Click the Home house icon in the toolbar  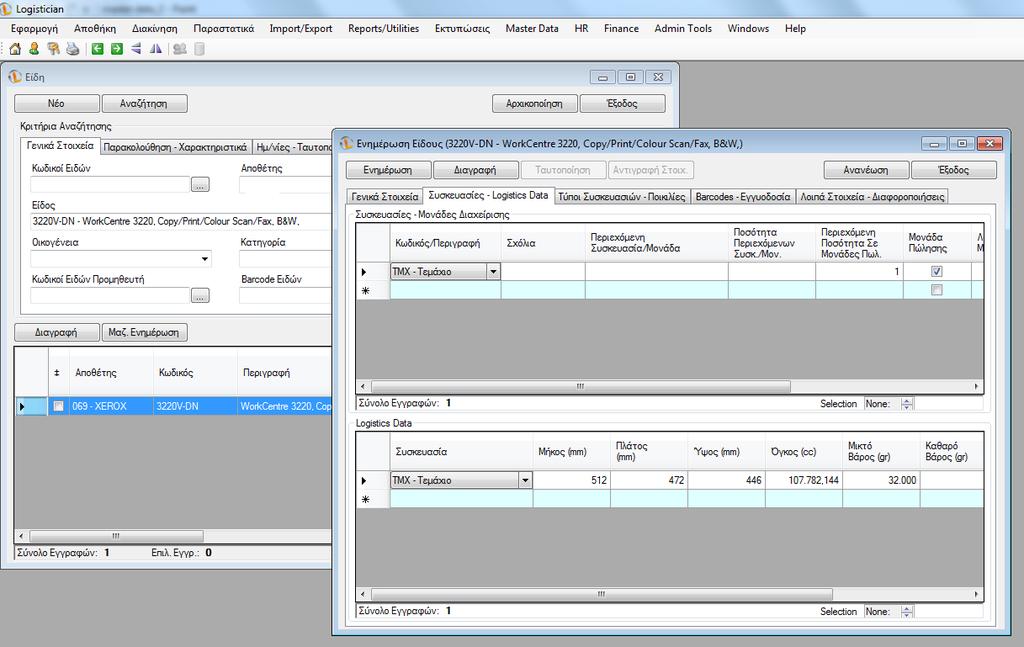click(15, 49)
